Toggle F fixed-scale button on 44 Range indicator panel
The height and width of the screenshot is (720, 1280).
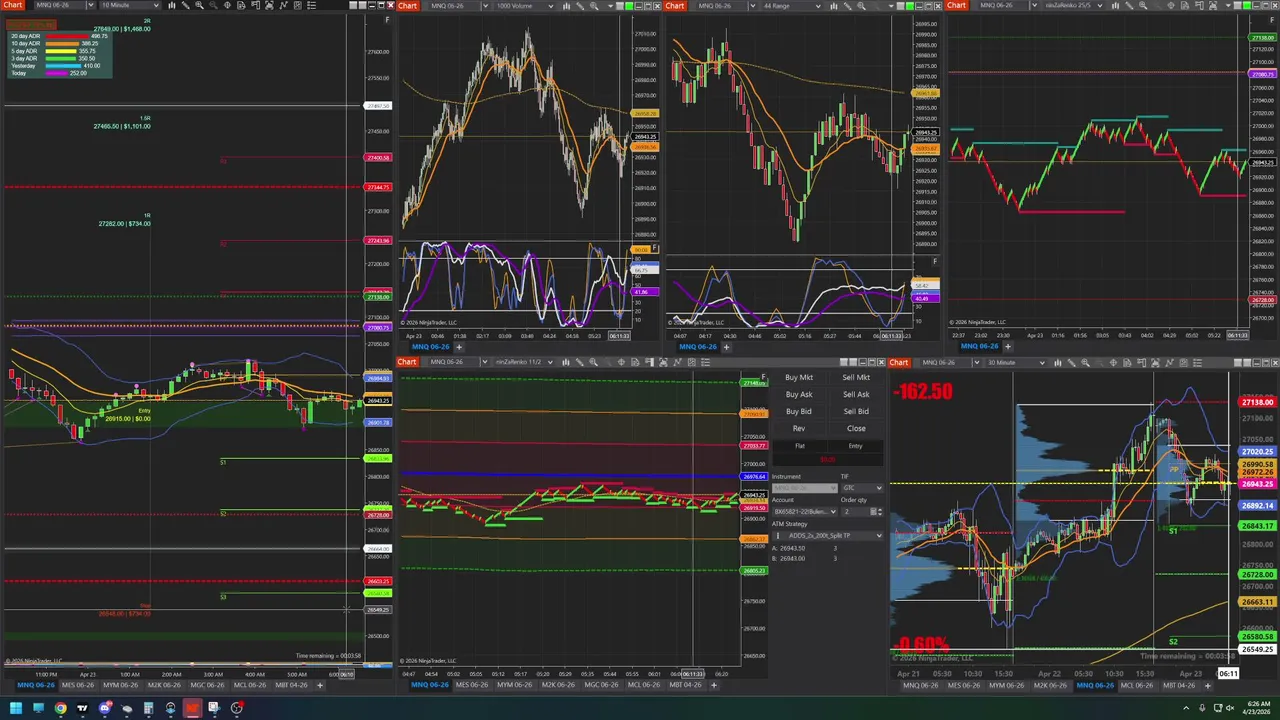coord(934,262)
